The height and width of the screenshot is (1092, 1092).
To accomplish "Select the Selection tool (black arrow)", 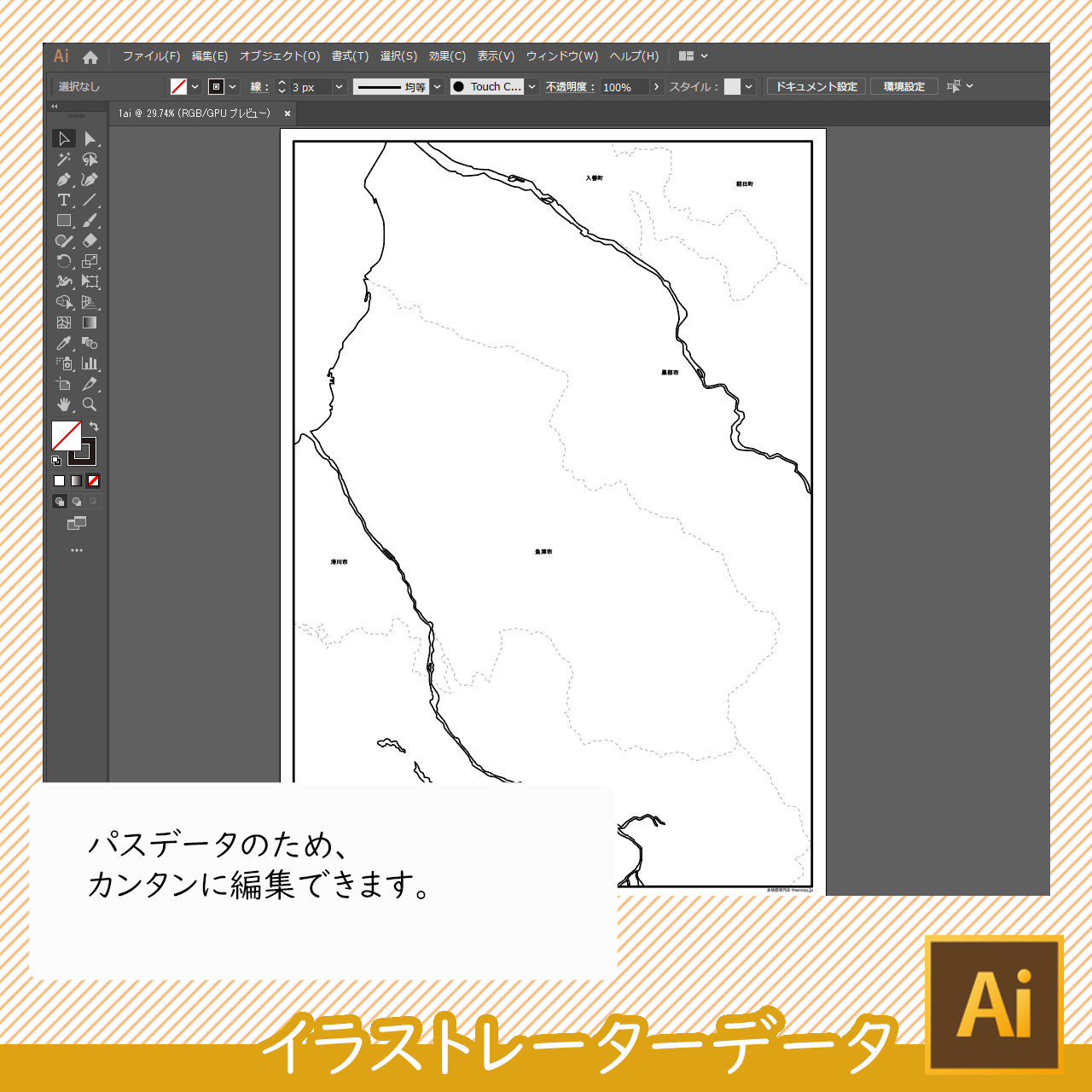I will pos(64,138).
